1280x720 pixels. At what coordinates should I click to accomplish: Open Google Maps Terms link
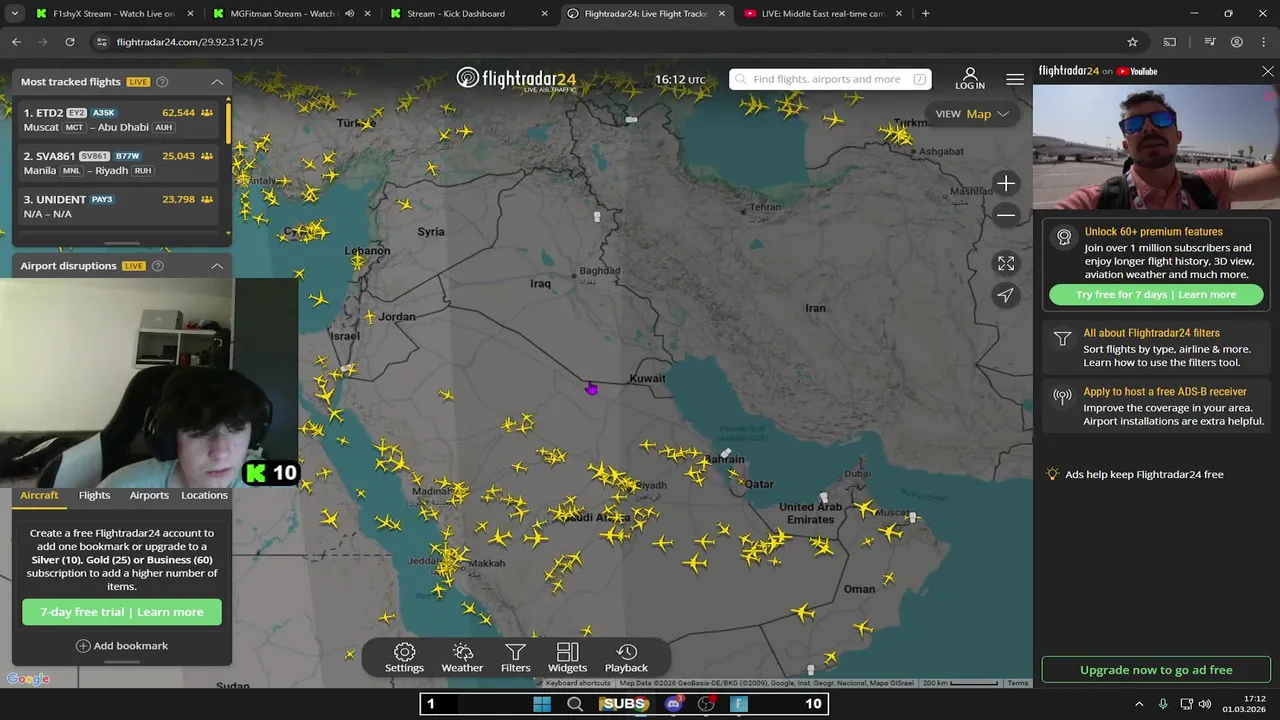tap(1018, 683)
